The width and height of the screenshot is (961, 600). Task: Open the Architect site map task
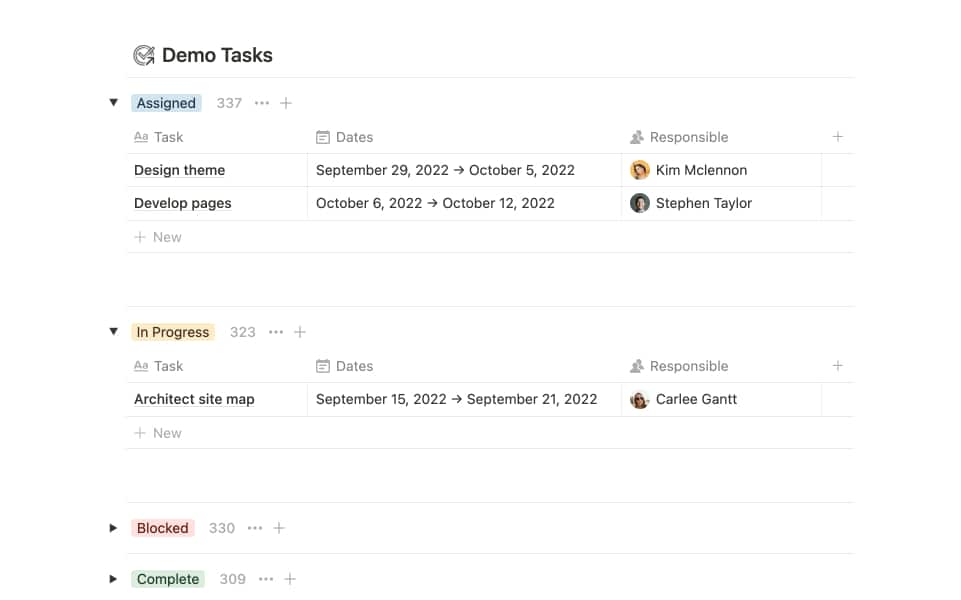click(x=194, y=399)
